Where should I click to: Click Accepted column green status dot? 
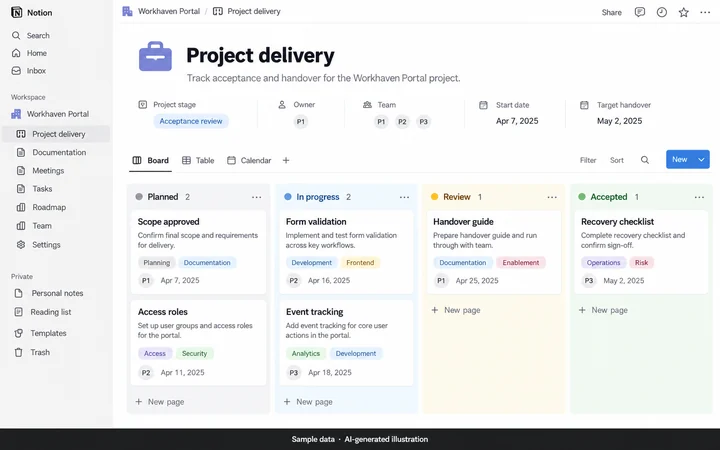coord(582,197)
